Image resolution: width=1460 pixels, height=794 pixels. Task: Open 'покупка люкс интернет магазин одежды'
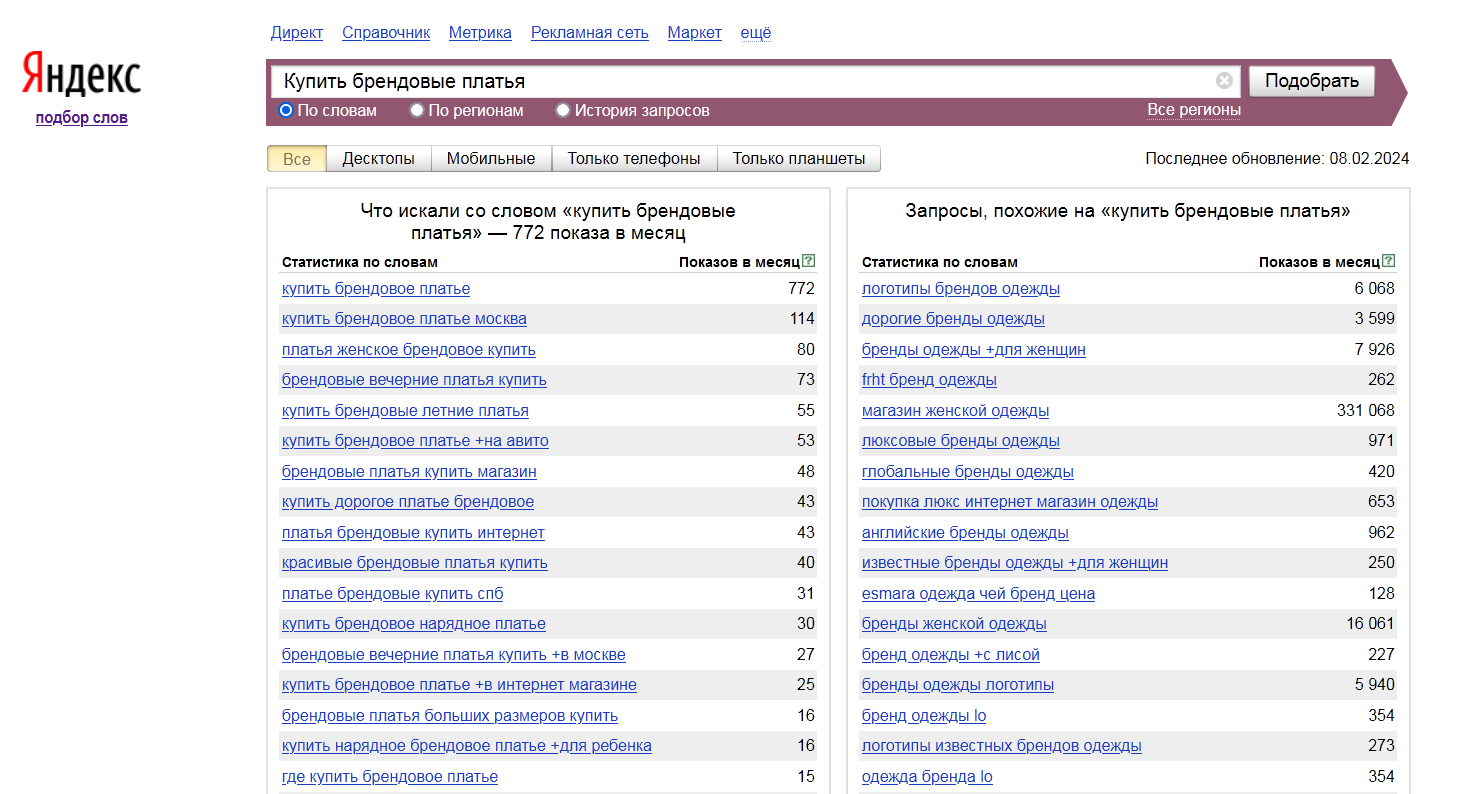[x=1010, y=502]
